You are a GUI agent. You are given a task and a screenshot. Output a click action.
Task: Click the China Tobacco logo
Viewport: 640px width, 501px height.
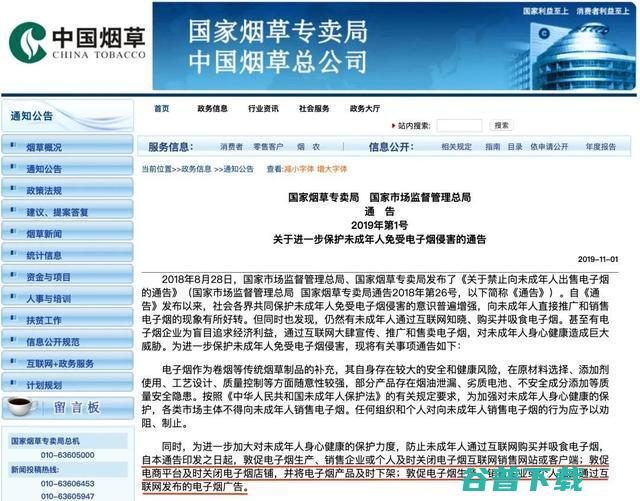click(x=77, y=42)
